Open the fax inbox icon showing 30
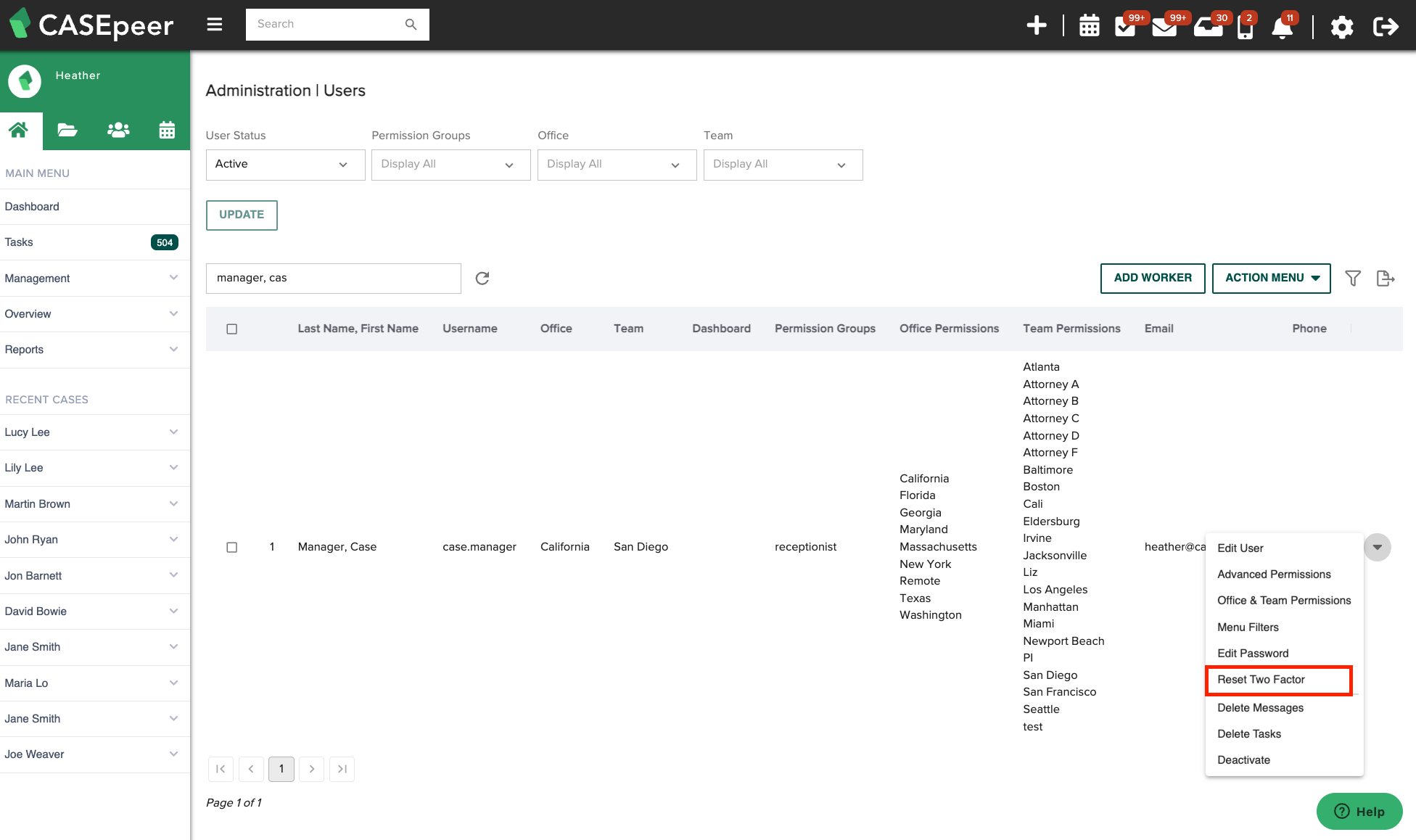Image resolution: width=1416 pixels, height=840 pixels. 1208,26
